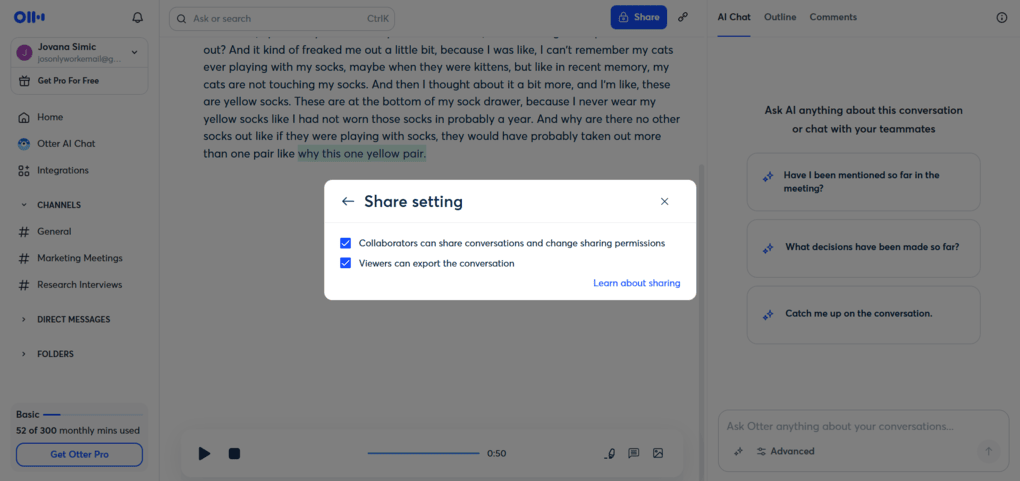Click the insert image icon in player bar
This screenshot has height=481, width=1020.
tap(658, 453)
